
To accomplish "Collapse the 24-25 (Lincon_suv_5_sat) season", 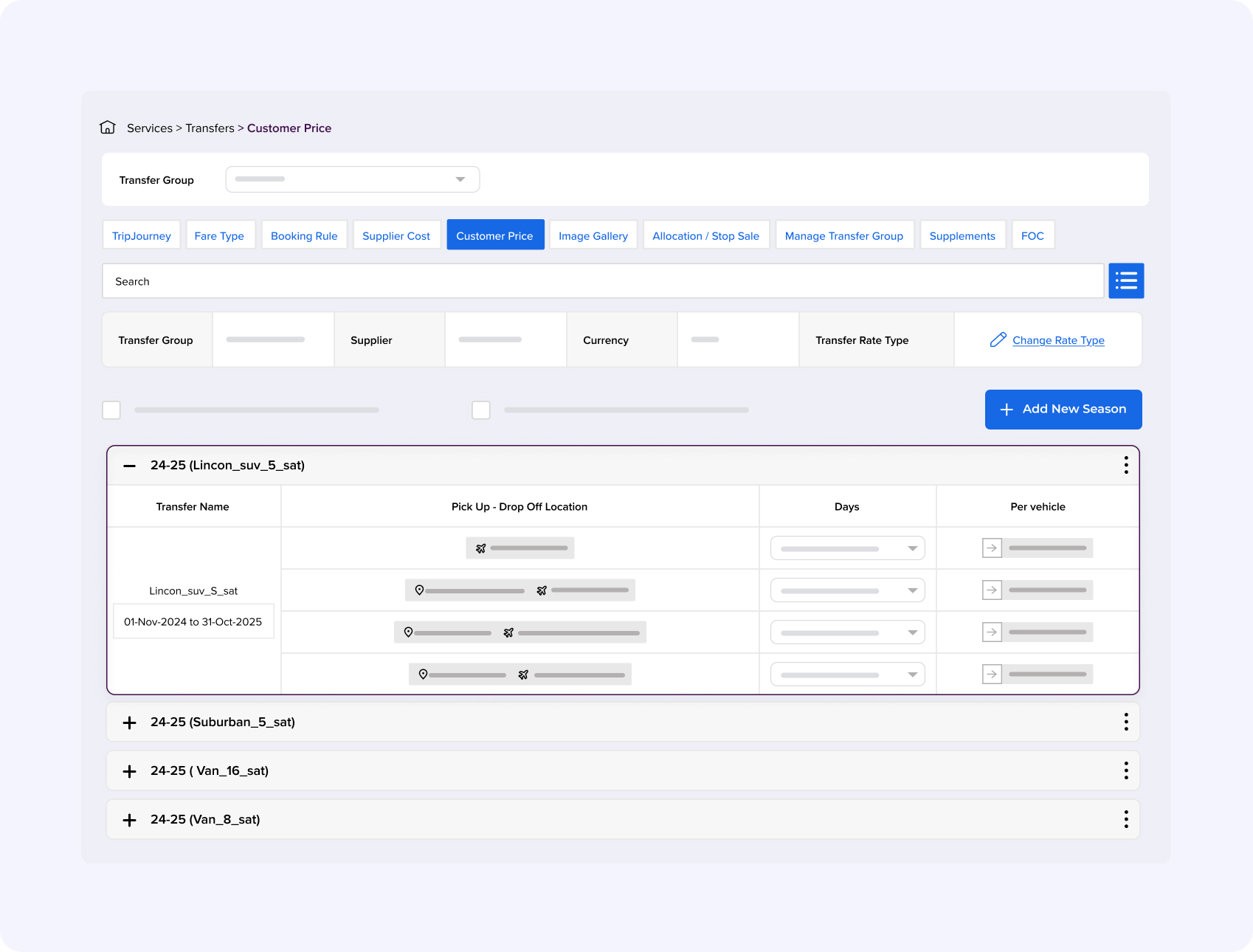I will coord(130,466).
